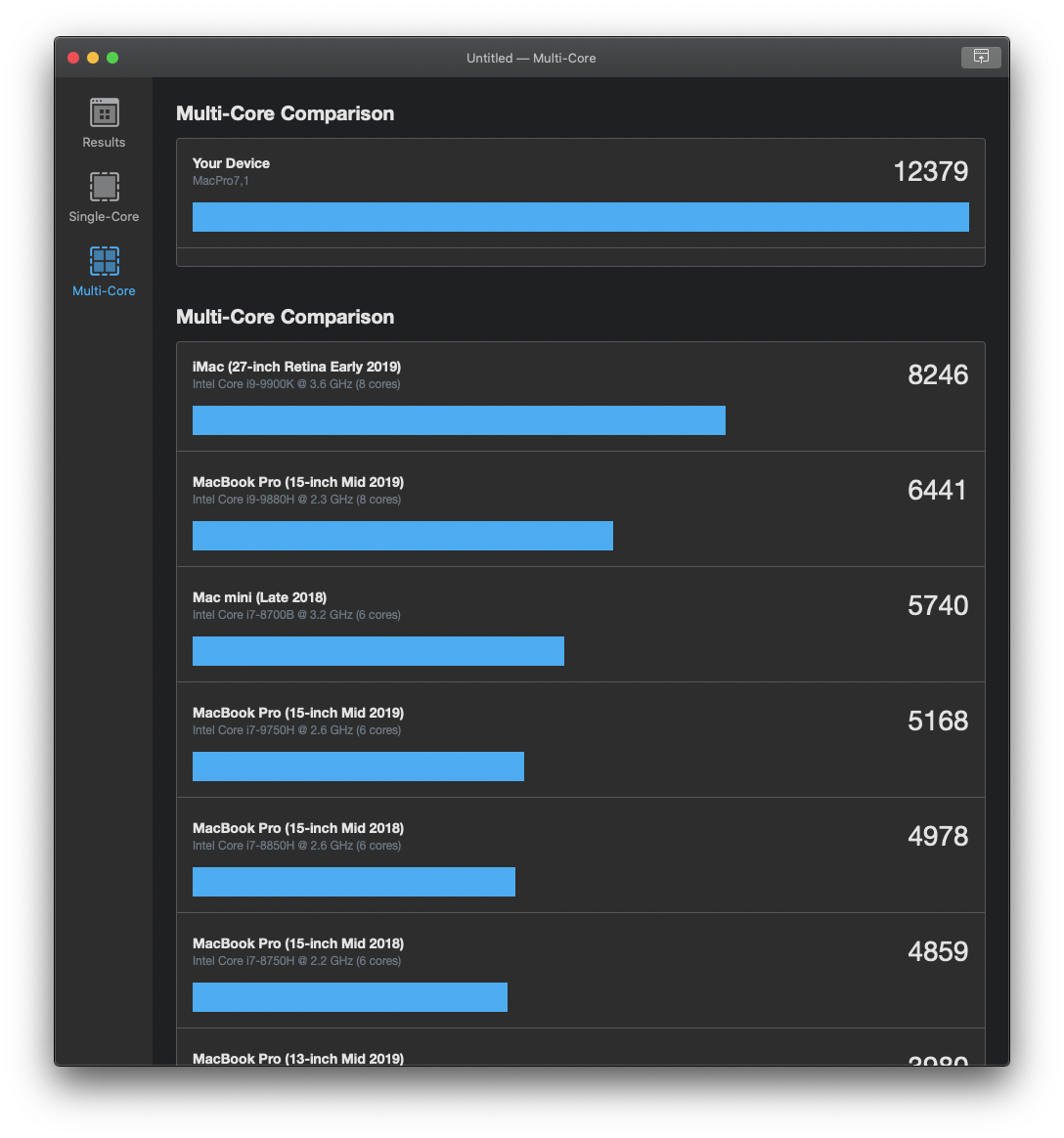The height and width of the screenshot is (1138, 1064).
Task: Click the 'Your Device' label
Action: coord(231,163)
